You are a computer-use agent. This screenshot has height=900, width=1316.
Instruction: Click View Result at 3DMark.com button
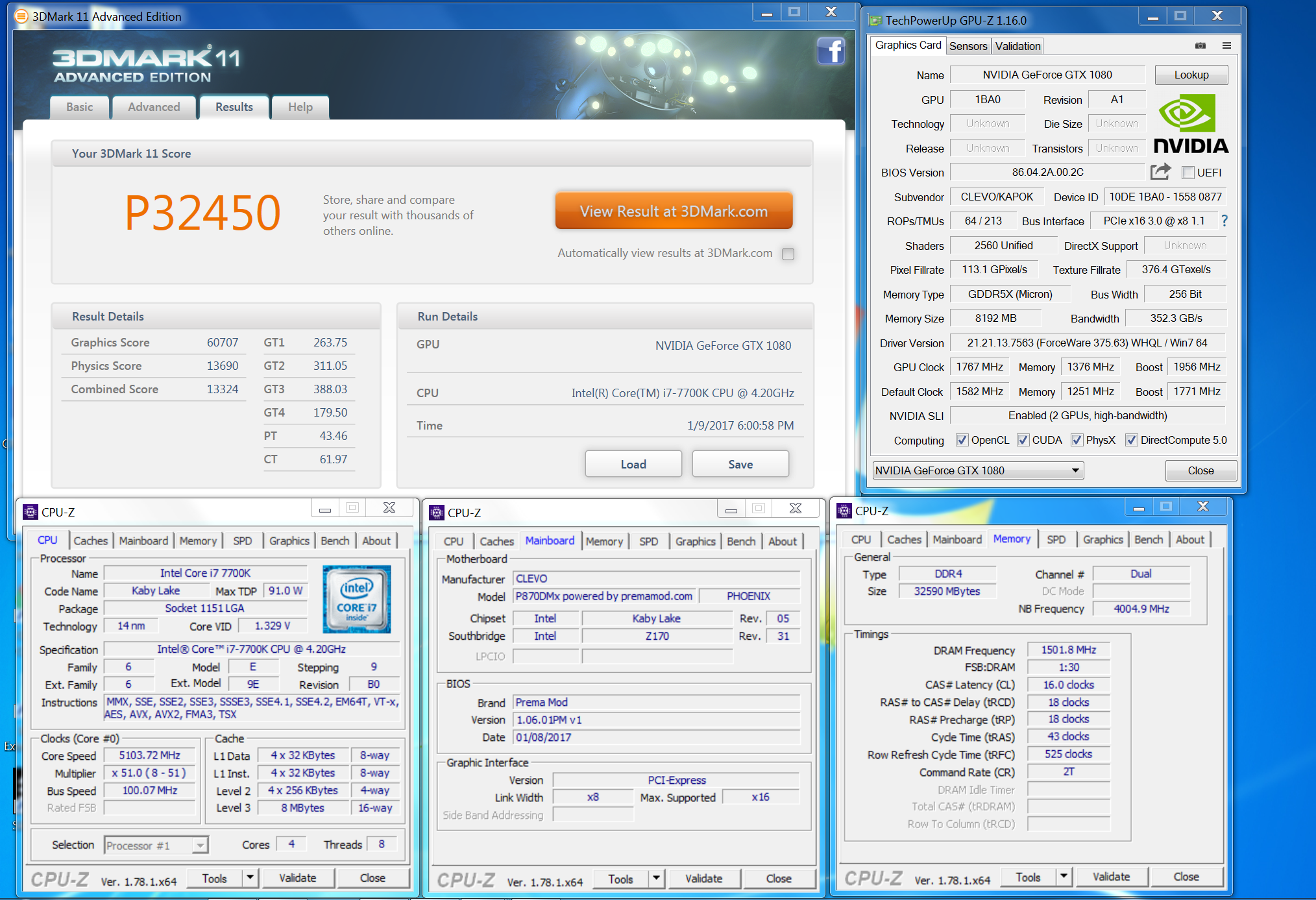pyautogui.click(x=674, y=211)
